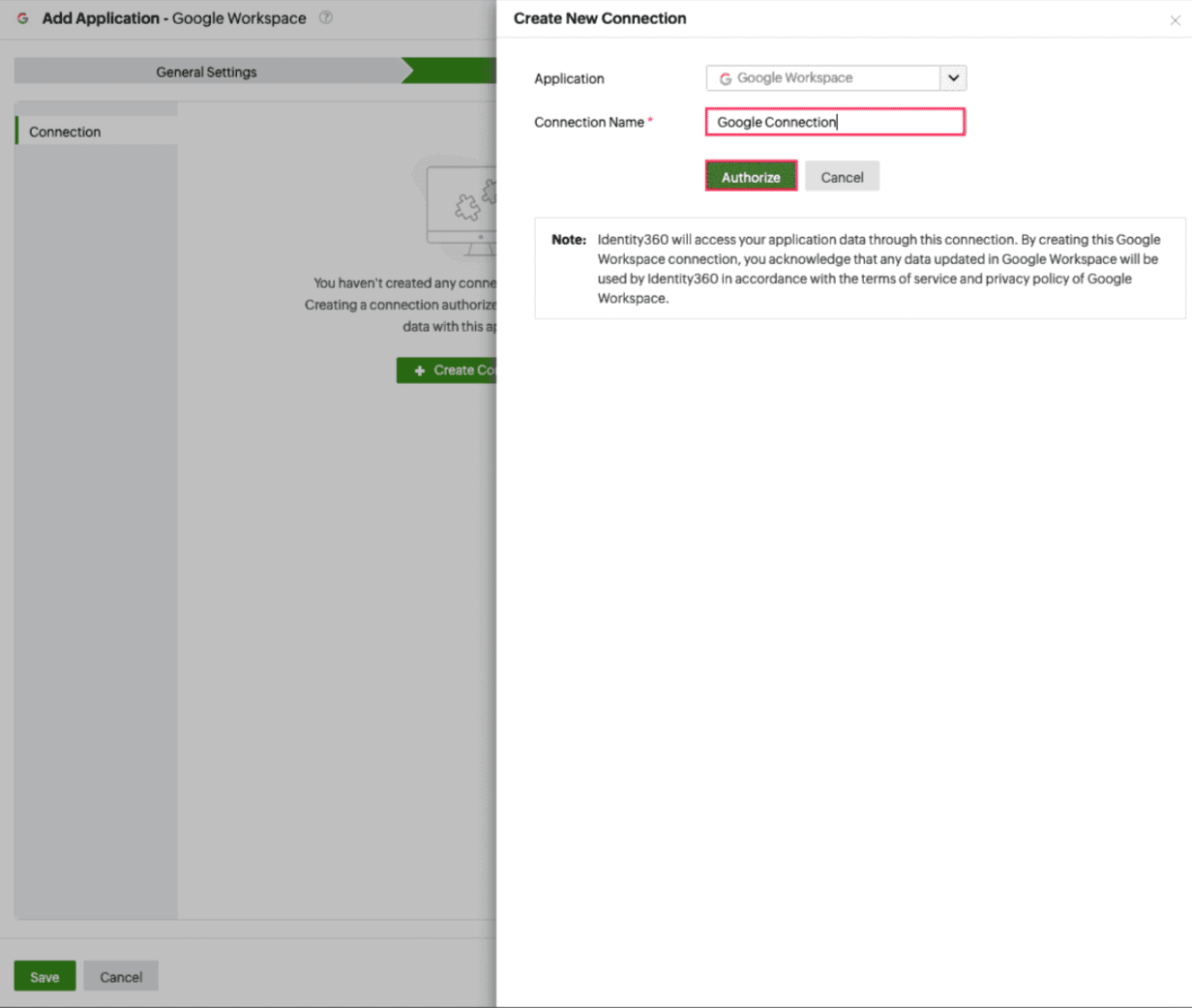The height and width of the screenshot is (1008, 1192).
Task: Click the Authorize button
Action: tap(751, 176)
